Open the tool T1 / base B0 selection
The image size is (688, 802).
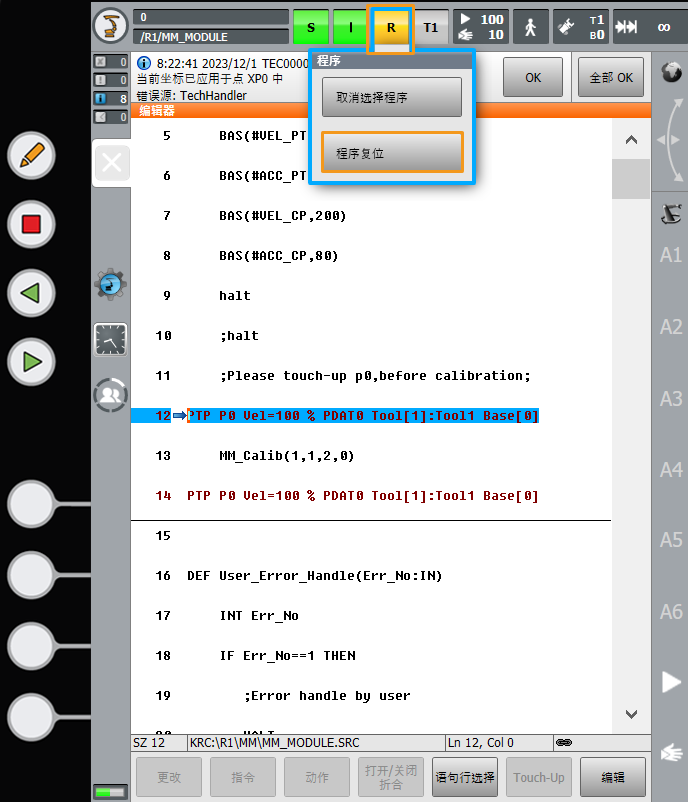pos(581,27)
